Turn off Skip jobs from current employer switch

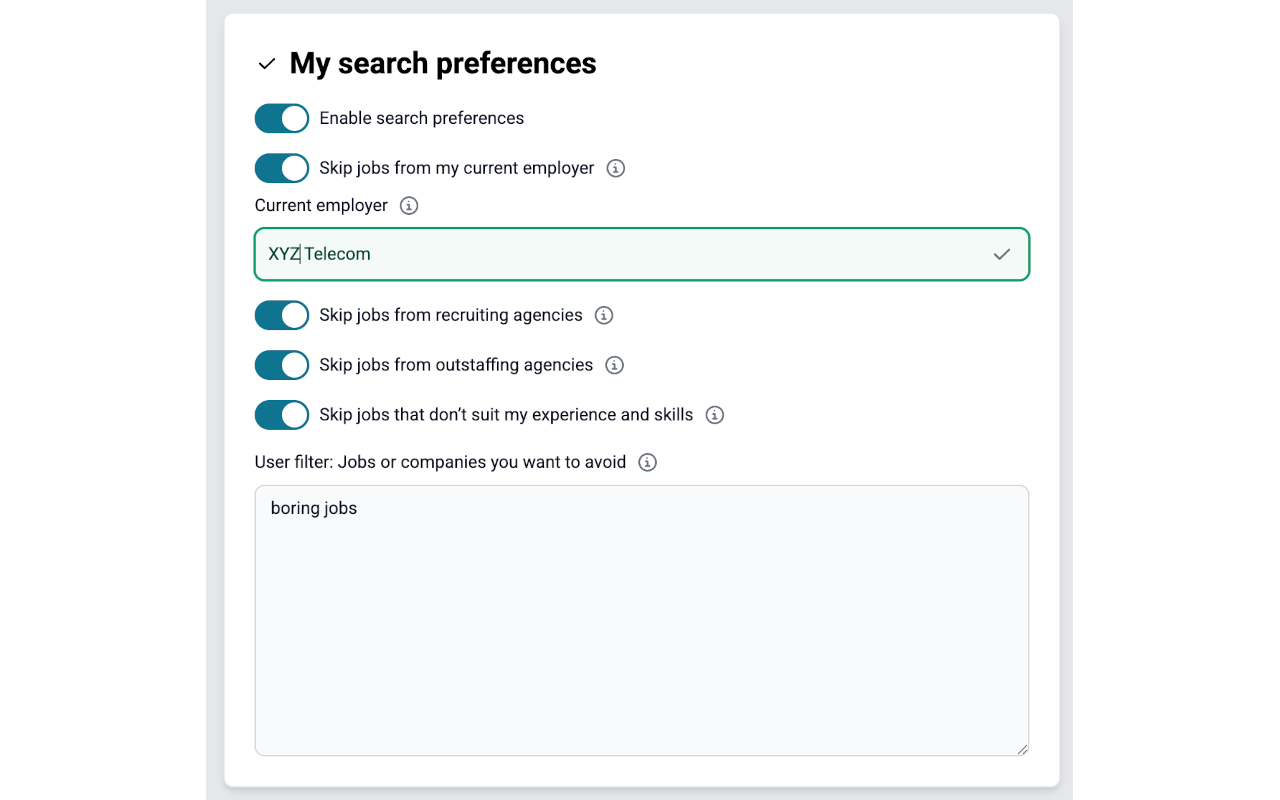coord(282,168)
